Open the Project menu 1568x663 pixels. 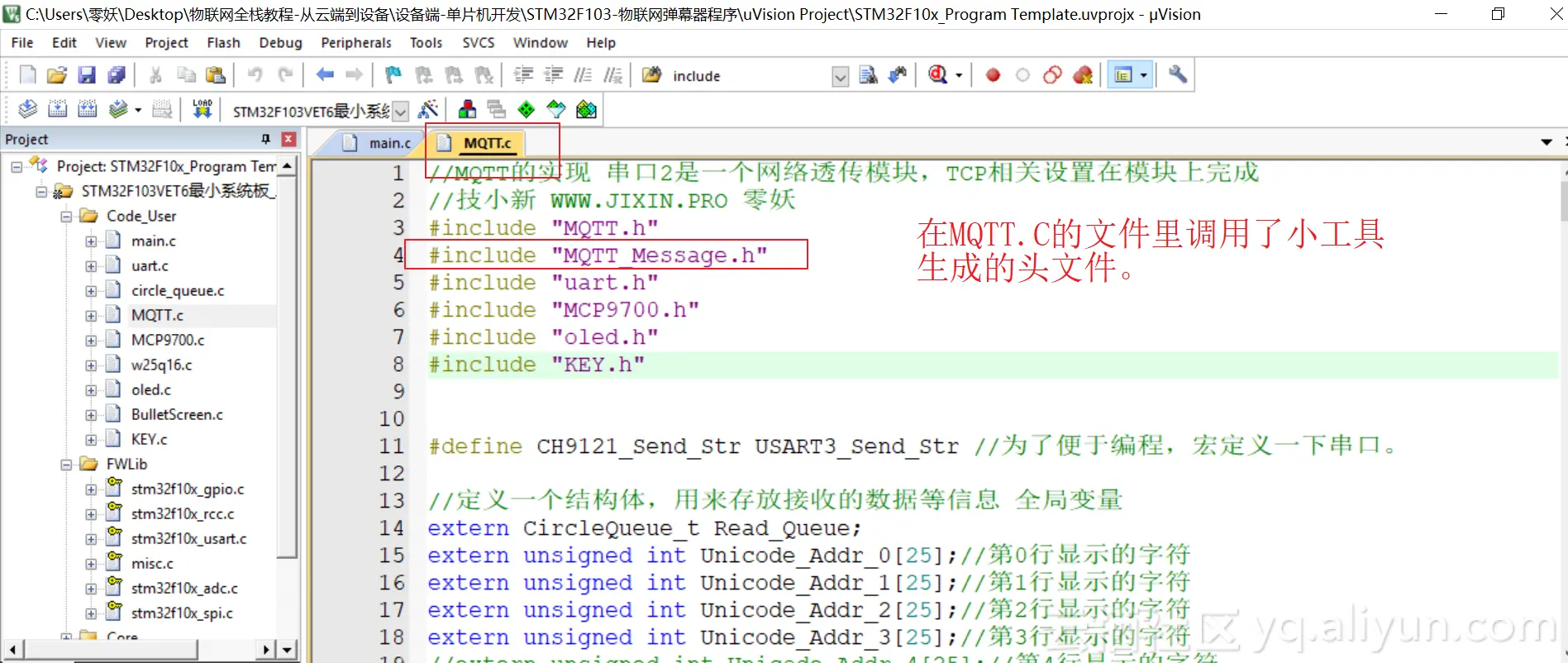166,42
